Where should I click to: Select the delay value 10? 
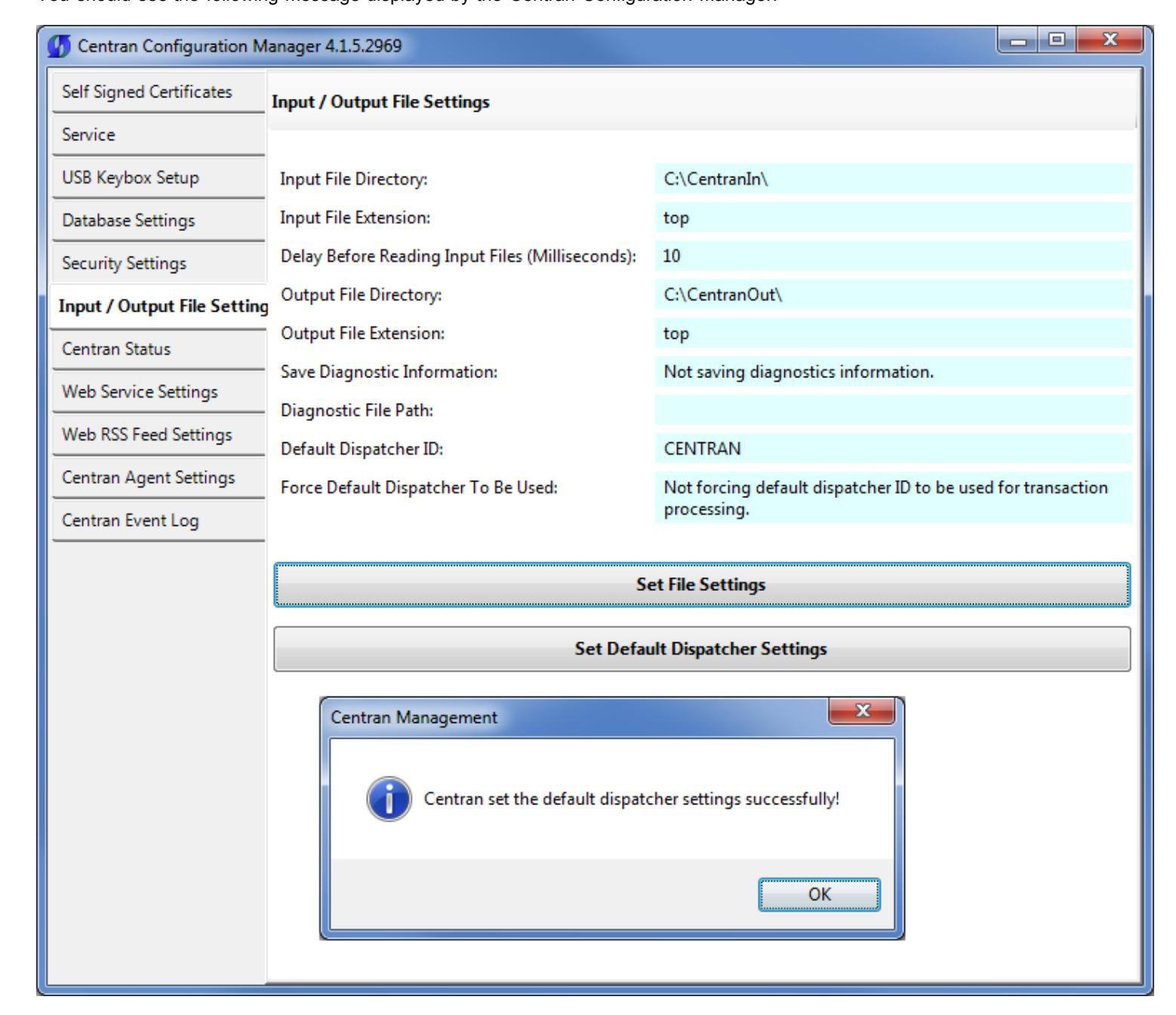pos(894,257)
